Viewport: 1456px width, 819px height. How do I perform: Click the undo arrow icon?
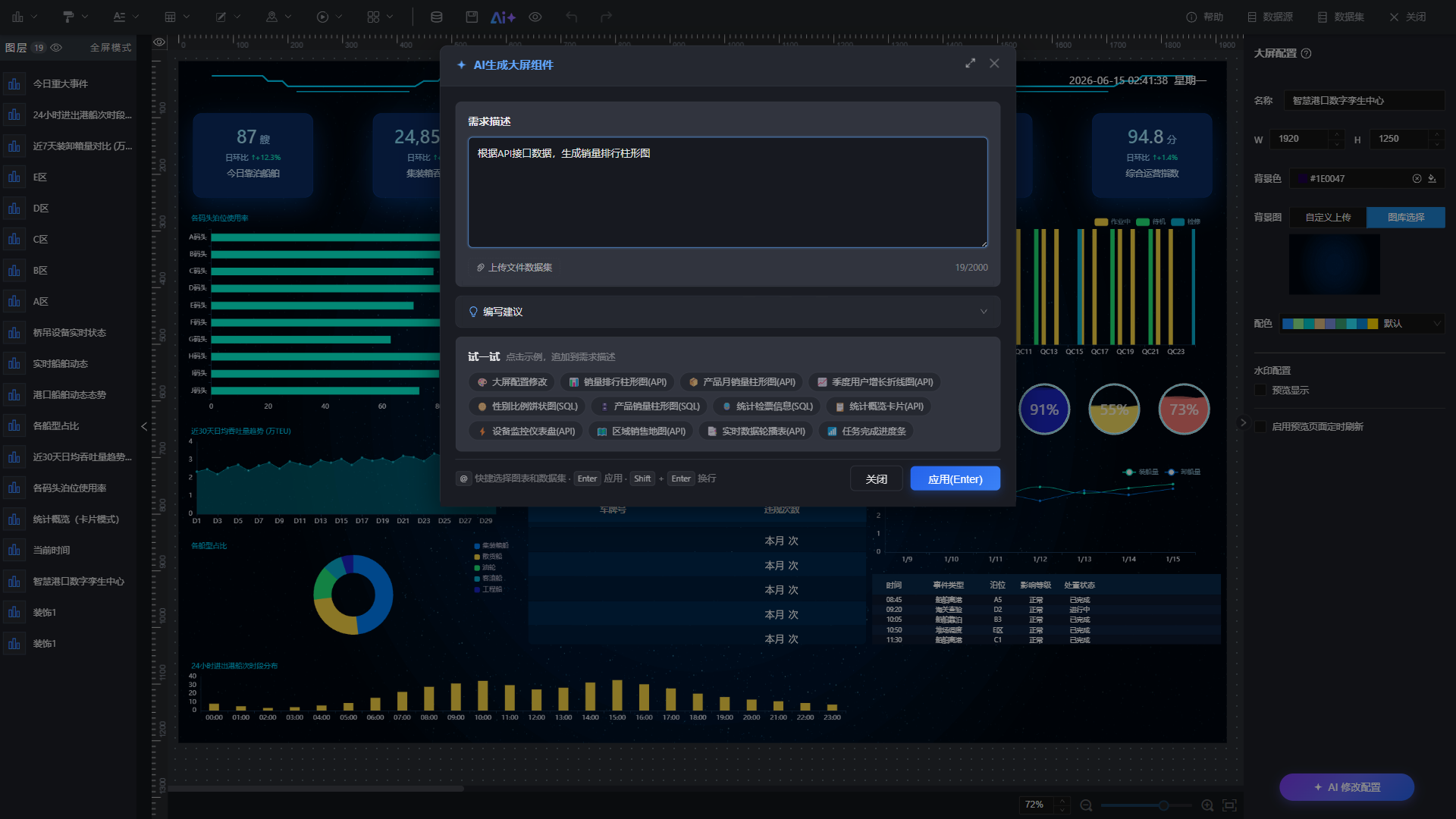[572, 17]
